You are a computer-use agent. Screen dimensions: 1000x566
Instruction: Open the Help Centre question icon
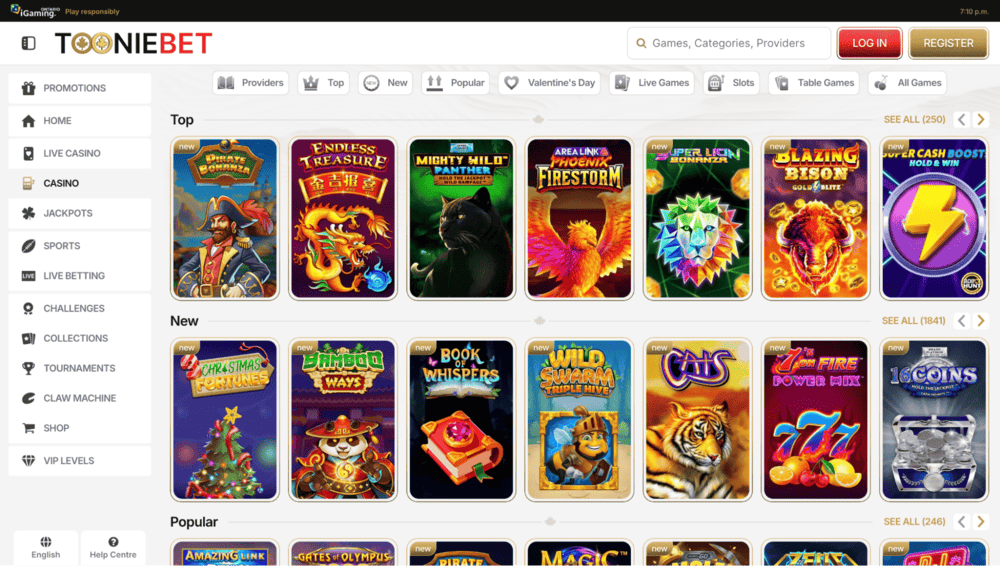coord(113,542)
